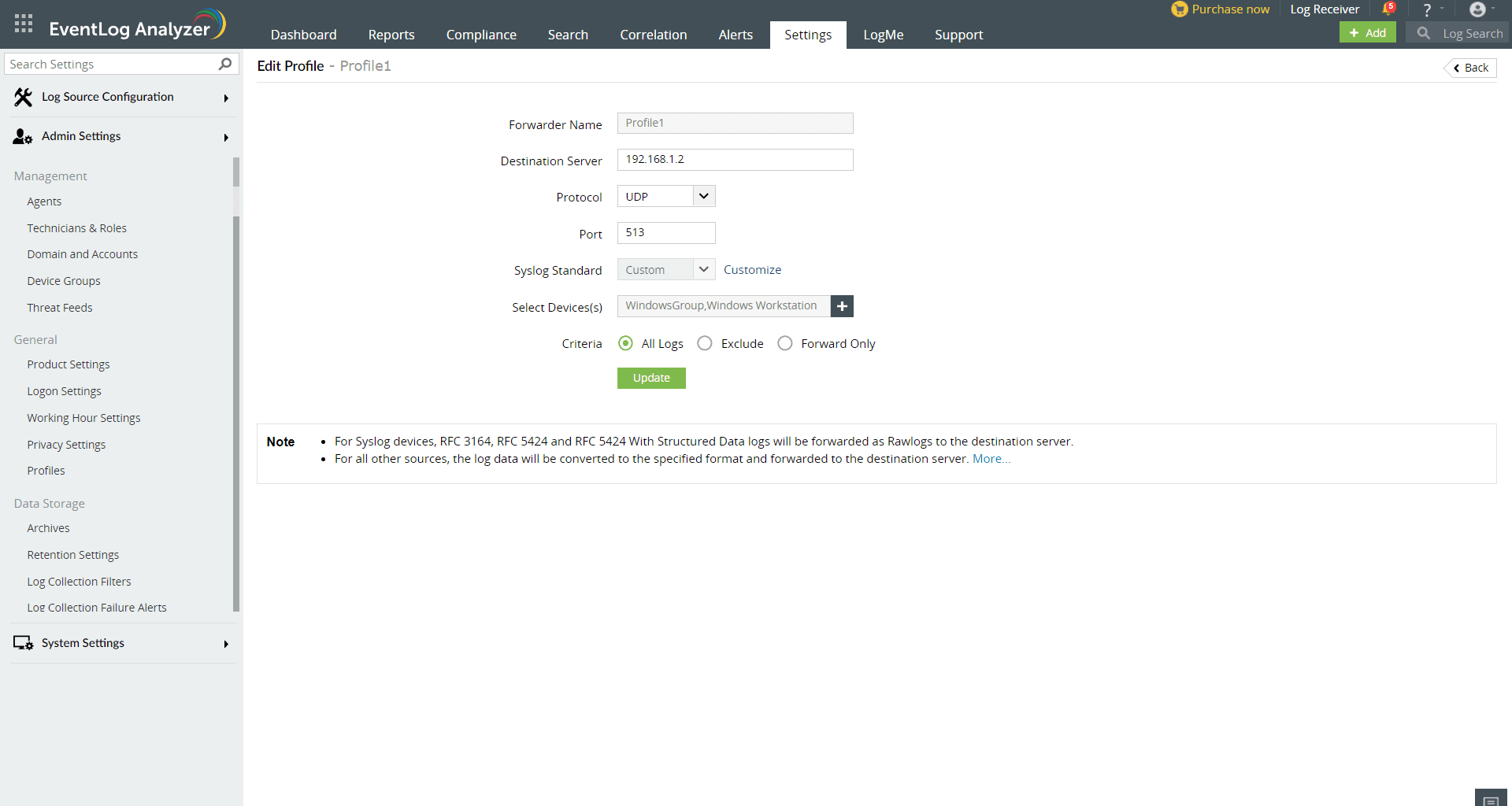Select the Exclude criteria radio button

point(705,343)
